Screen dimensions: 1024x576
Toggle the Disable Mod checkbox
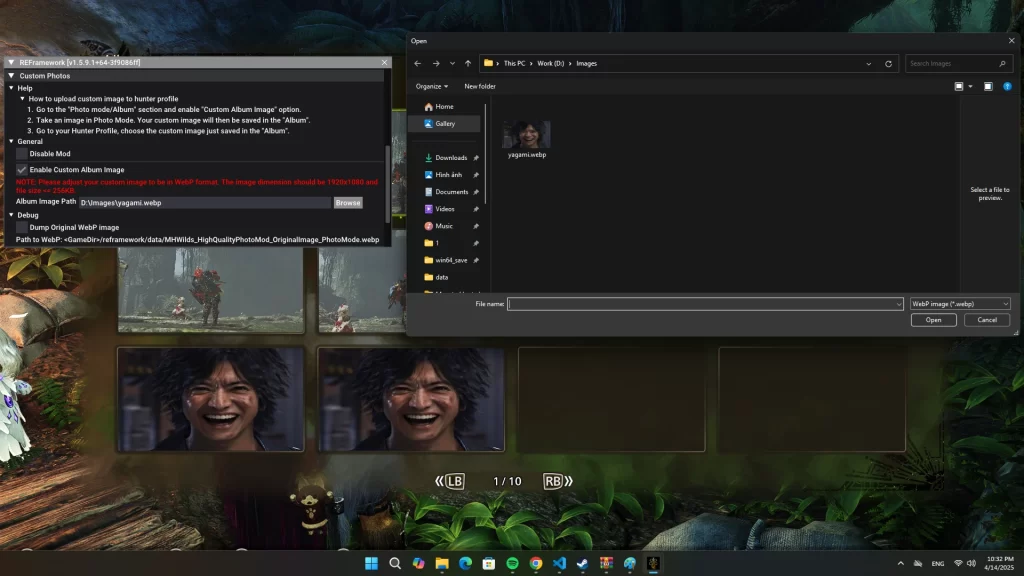[22, 154]
